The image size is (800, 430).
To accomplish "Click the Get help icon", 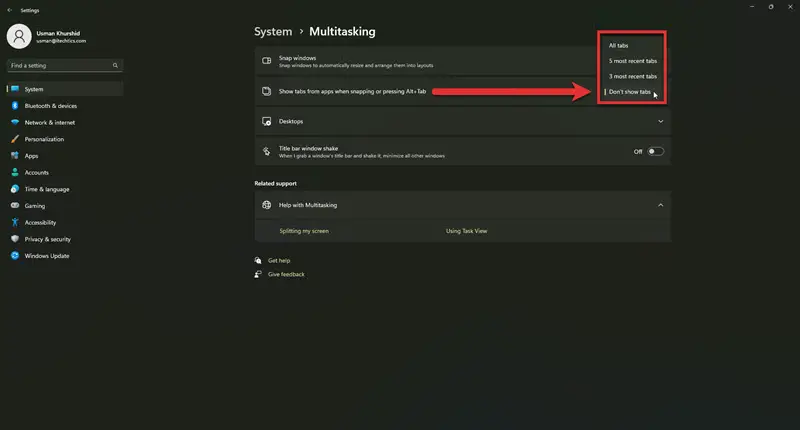I will click(258, 260).
